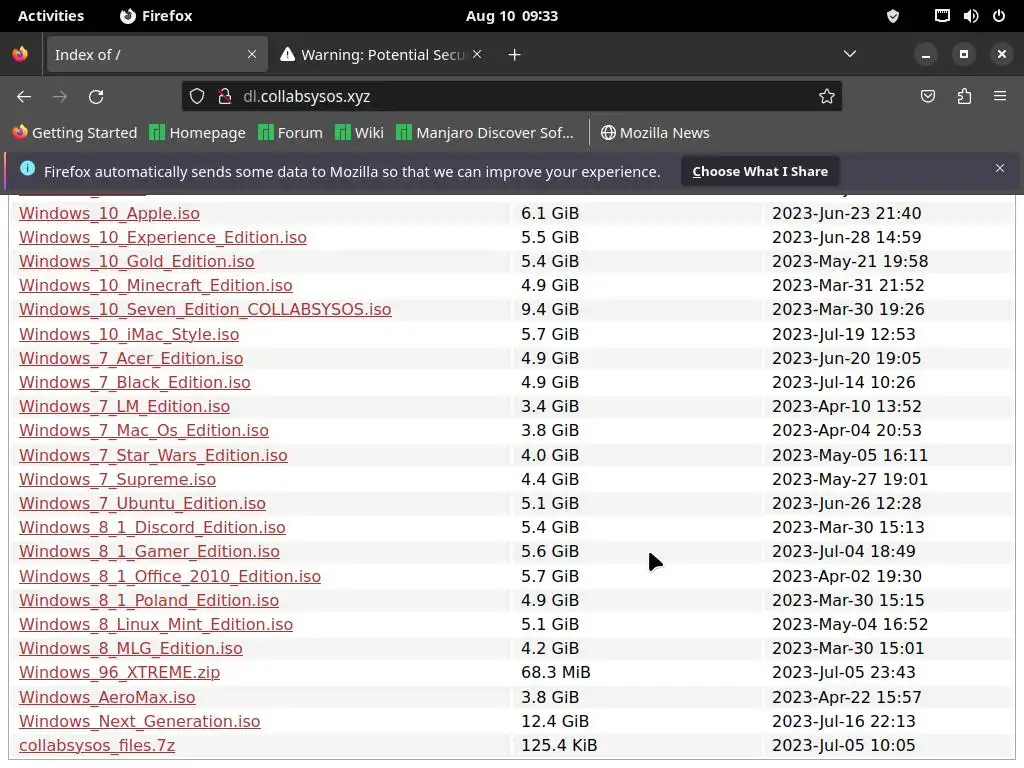
Task: Close the Index of / tab
Action: click(252, 54)
